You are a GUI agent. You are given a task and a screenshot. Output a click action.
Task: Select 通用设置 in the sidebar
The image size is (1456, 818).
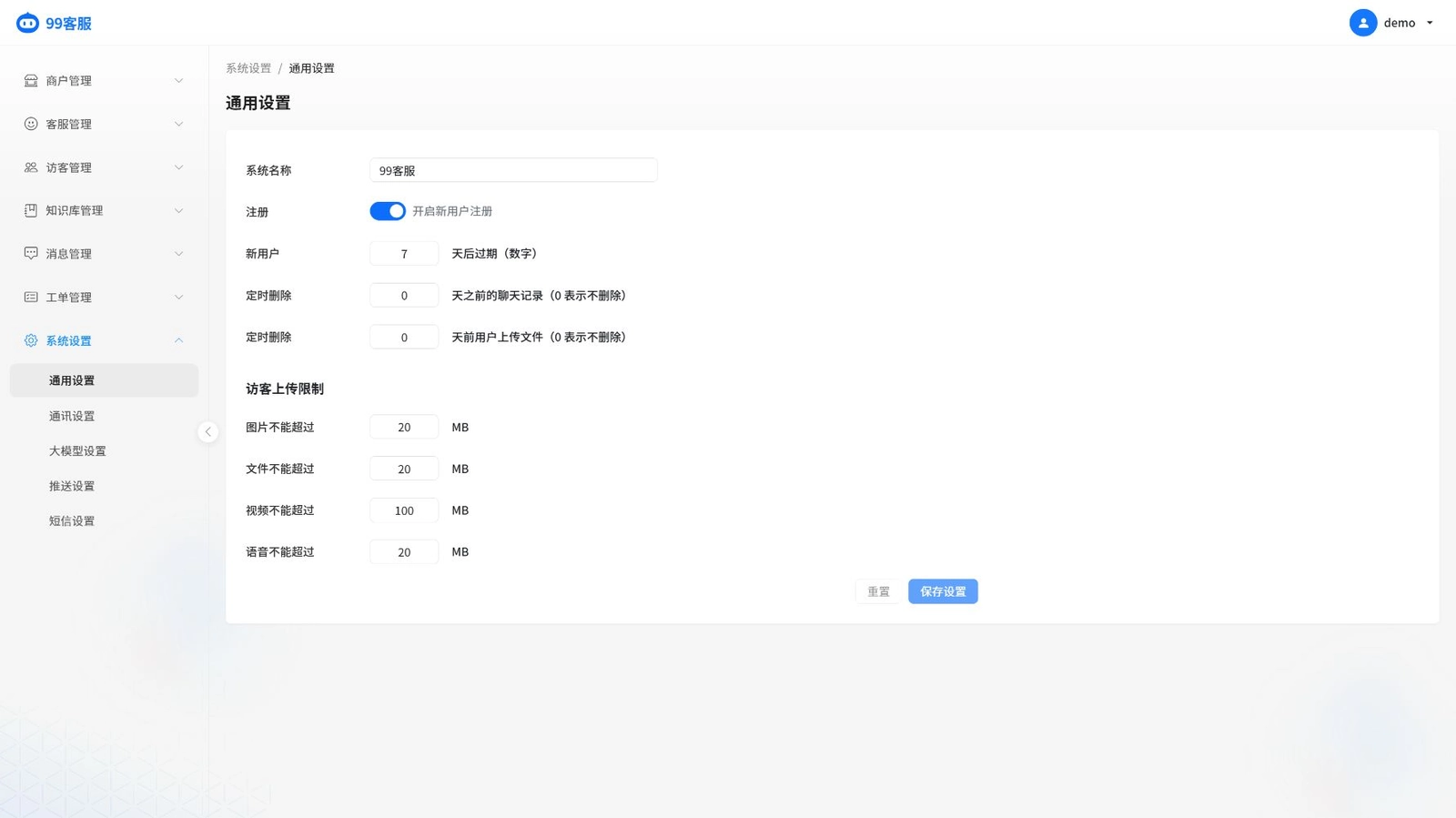pos(104,380)
